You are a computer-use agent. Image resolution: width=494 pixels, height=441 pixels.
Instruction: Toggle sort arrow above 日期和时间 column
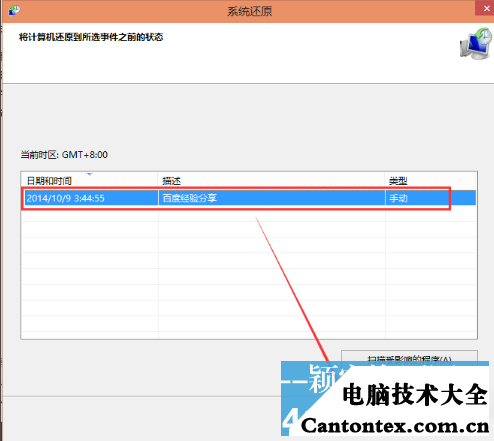click(x=89, y=174)
